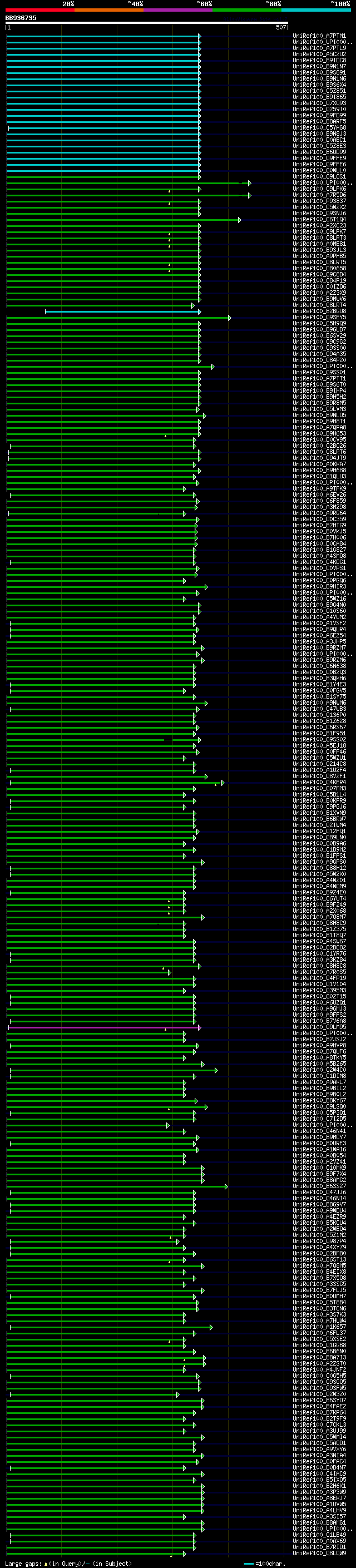Open hit UniRef100_C5Z851
The width and height of the screenshot is (356, 1568).
click(x=319, y=91)
